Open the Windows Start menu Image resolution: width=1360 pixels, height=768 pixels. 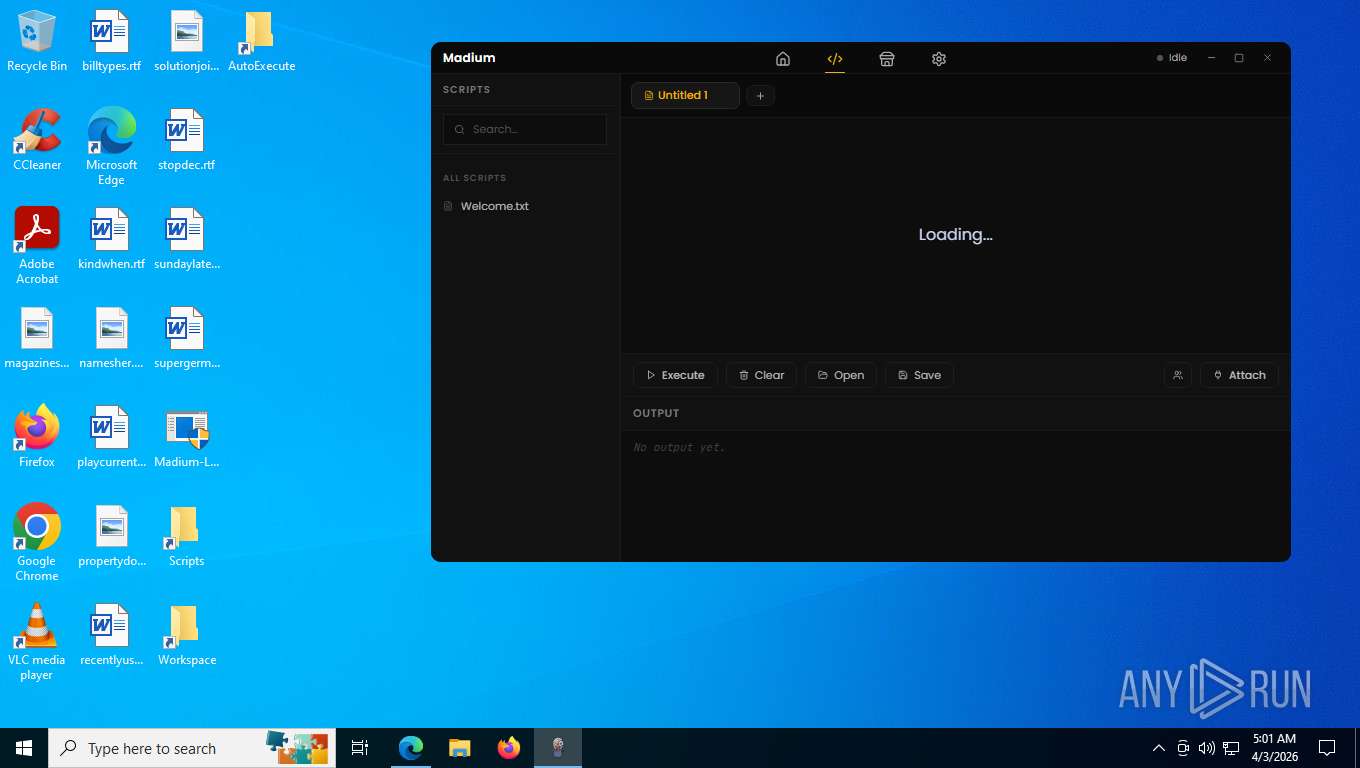tap(24, 748)
